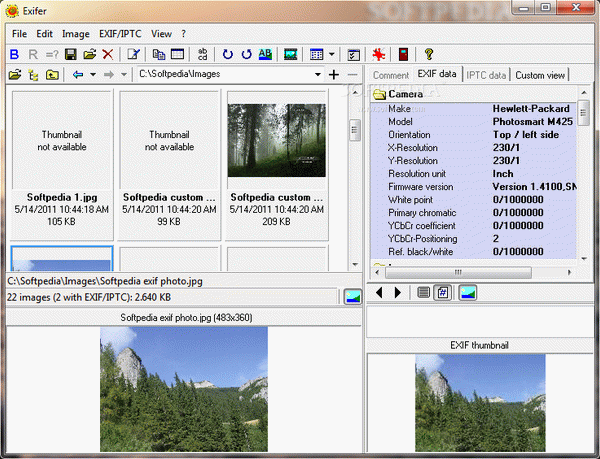This screenshot has width=600, height=459.
Task: Open the EXIF/IPTC menu
Action: point(120,34)
